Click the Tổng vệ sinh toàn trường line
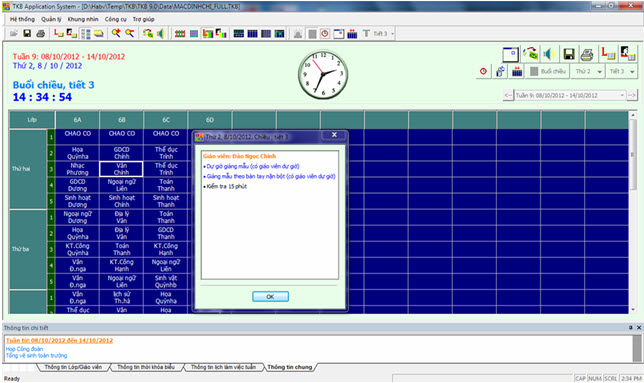Image resolution: width=644 pixels, height=383 pixels. click(x=36, y=355)
